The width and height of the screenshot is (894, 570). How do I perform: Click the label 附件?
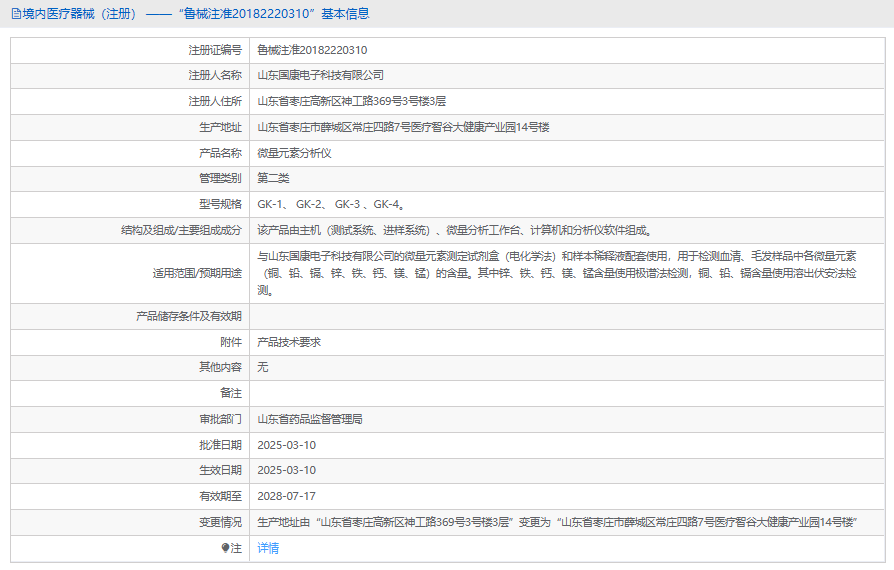231,342
